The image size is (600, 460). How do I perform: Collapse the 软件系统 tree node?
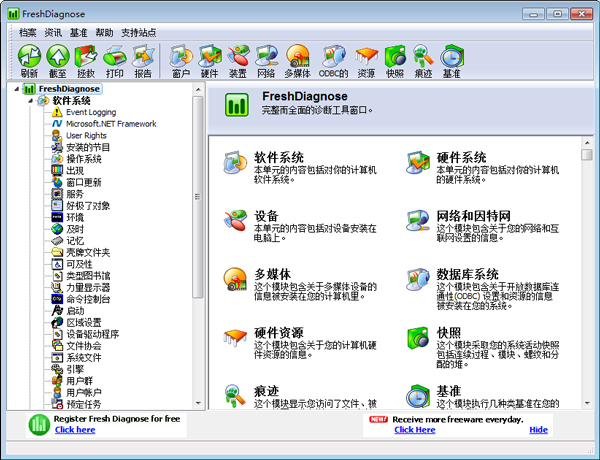(31, 101)
